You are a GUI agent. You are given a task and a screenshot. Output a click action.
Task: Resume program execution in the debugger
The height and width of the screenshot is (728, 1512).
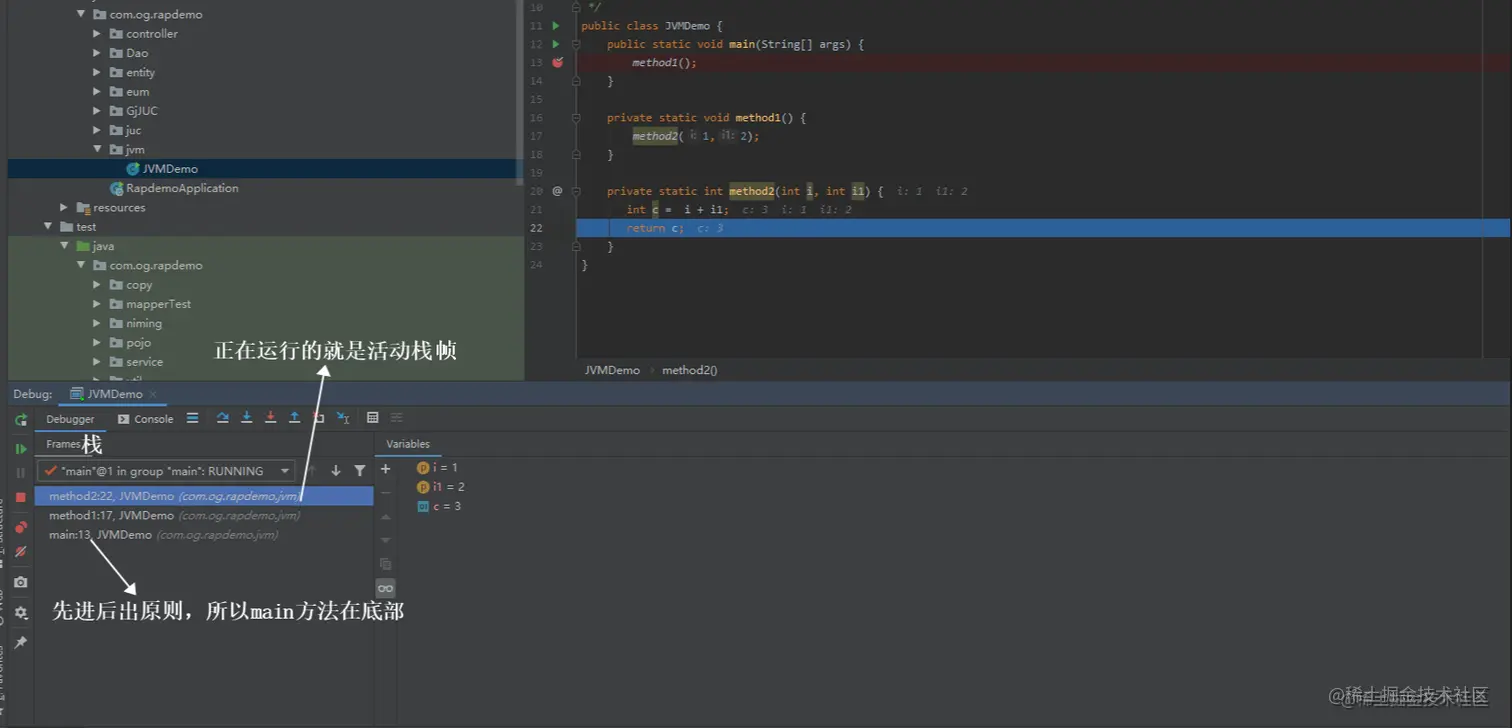pyautogui.click(x=20, y=449)
